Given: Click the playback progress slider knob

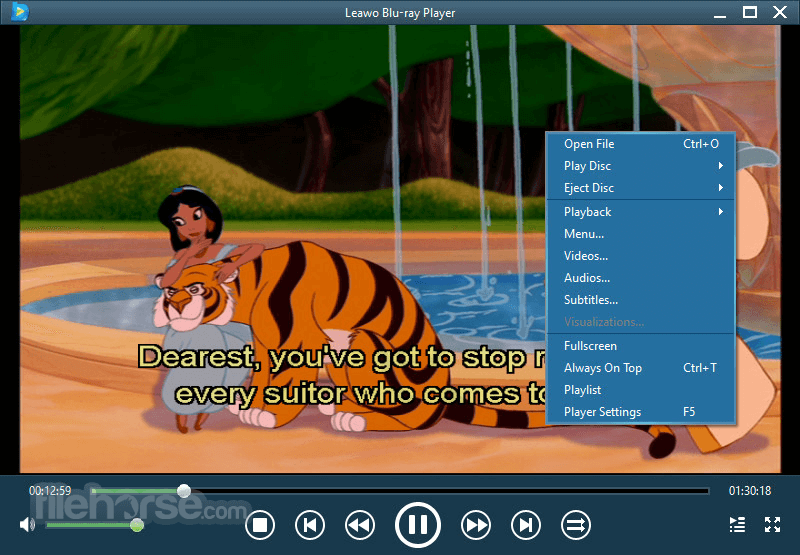Looking at the screenshot, I should [184, 491].
